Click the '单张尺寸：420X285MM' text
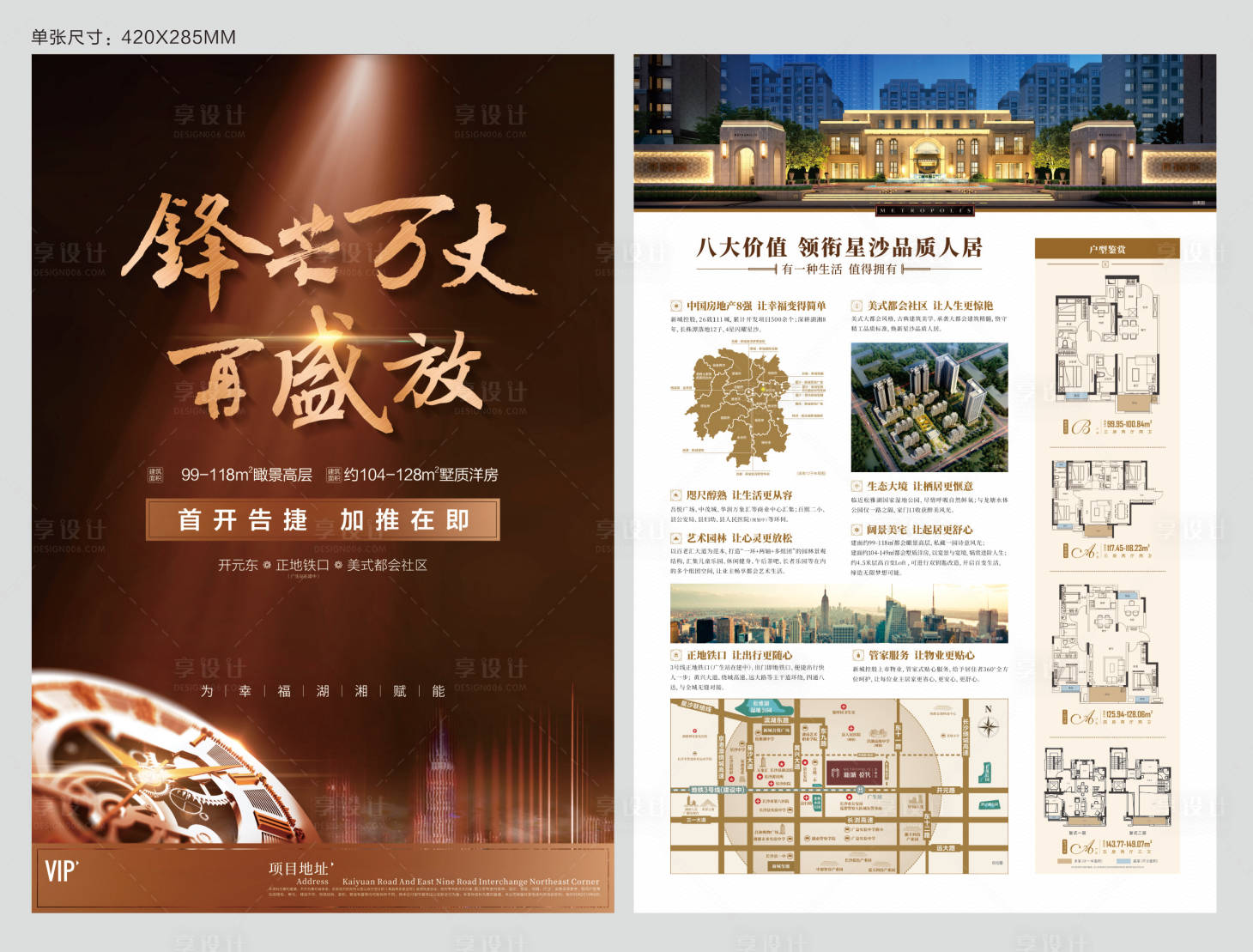Image resolution: width=1253 pixels, height=952 pixels. point(133,37)
